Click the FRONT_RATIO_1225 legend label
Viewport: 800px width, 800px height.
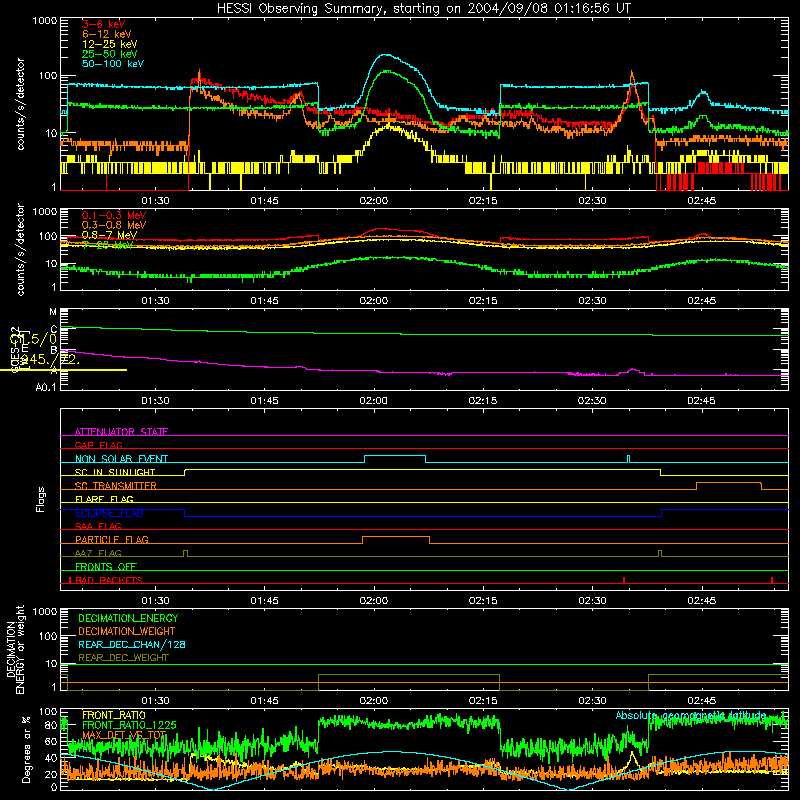(x=129, y=725)
